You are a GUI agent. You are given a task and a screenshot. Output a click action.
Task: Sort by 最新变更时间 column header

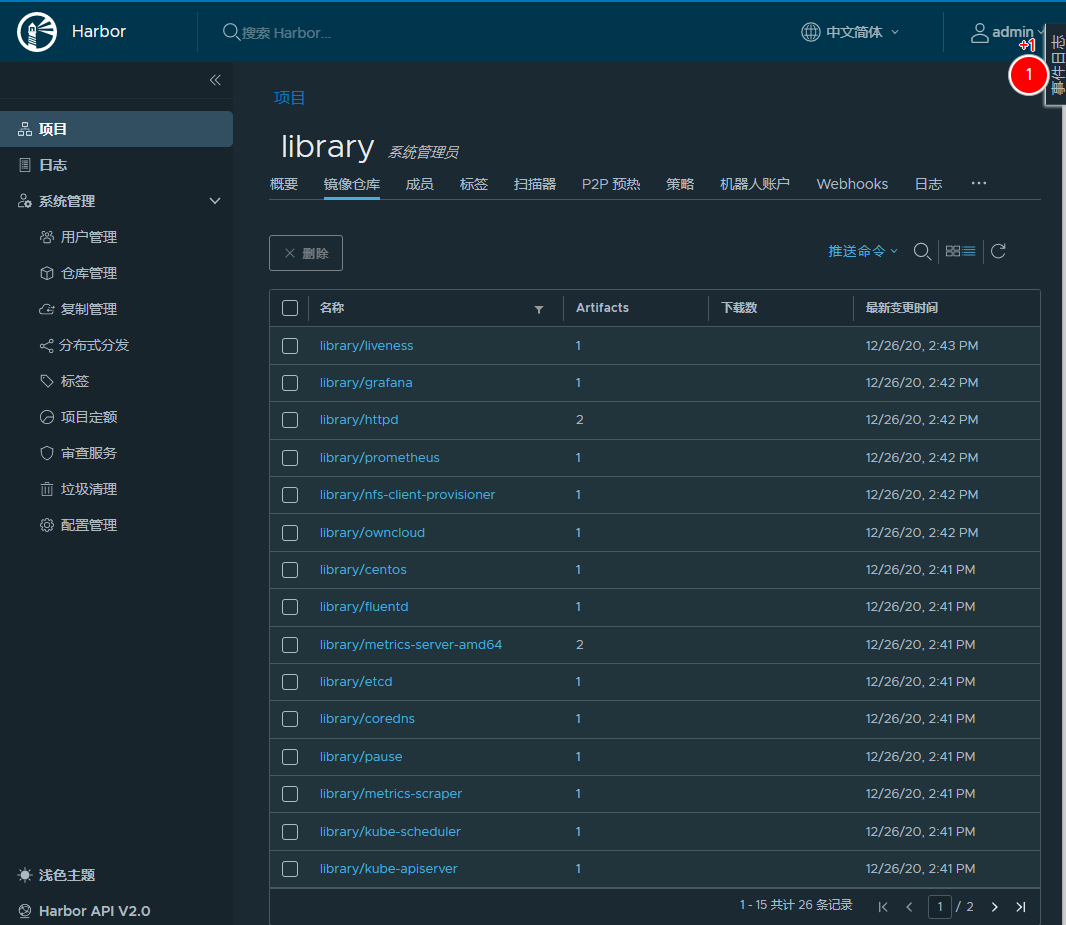click(901, 308)
